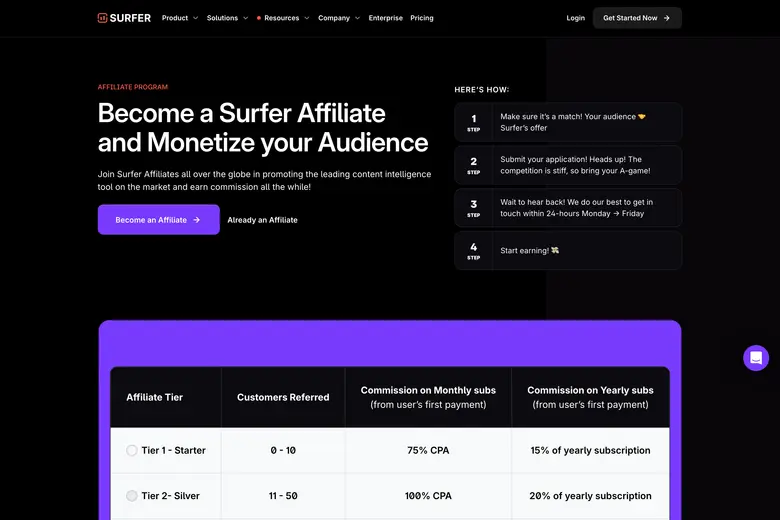The height and width of the screenshot is (520, 780).
Task: Select the Tier 2- Silver radio button
Action: click(132, 496)
